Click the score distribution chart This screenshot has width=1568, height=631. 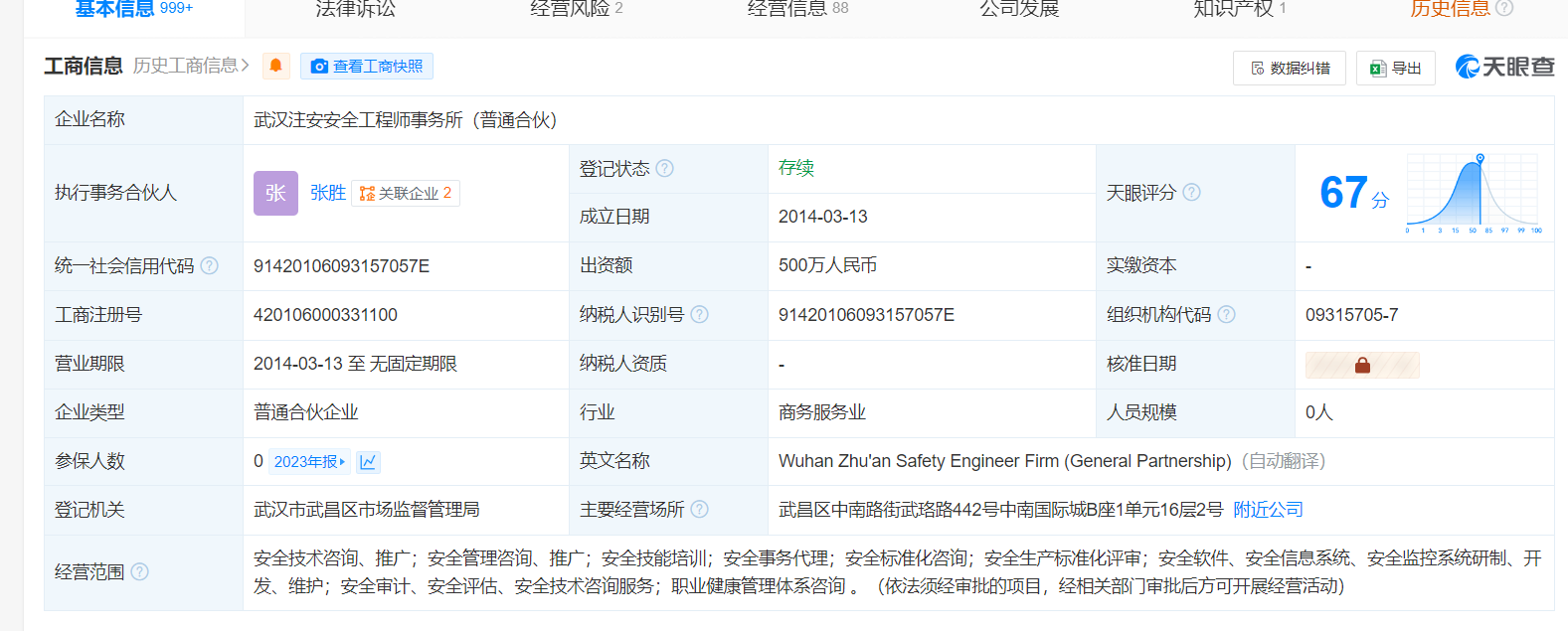(1474, 193)
